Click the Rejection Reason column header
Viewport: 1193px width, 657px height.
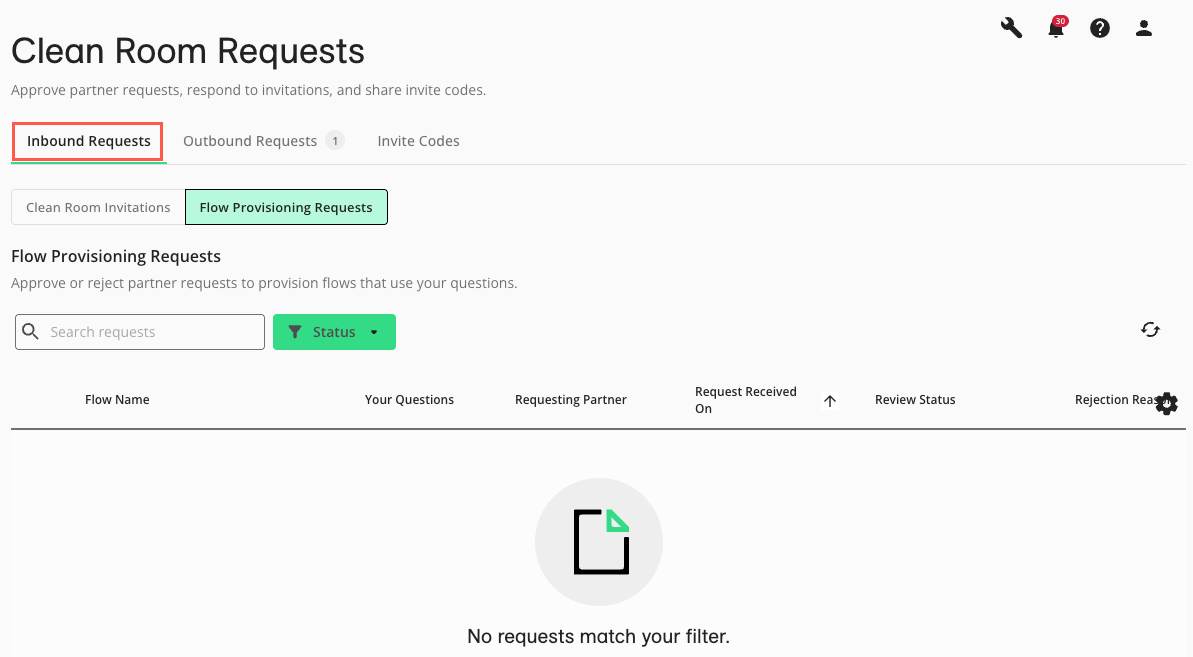(1118, 400)
